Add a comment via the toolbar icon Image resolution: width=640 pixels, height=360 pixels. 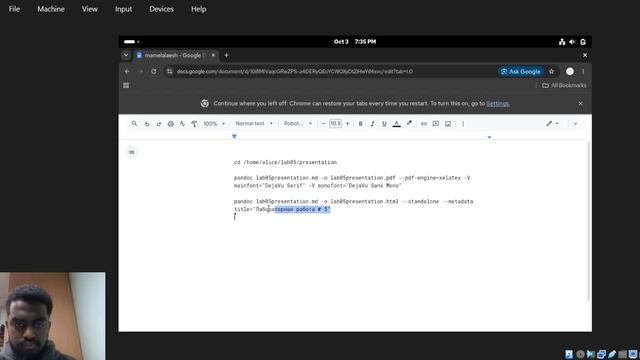[436, 124]
